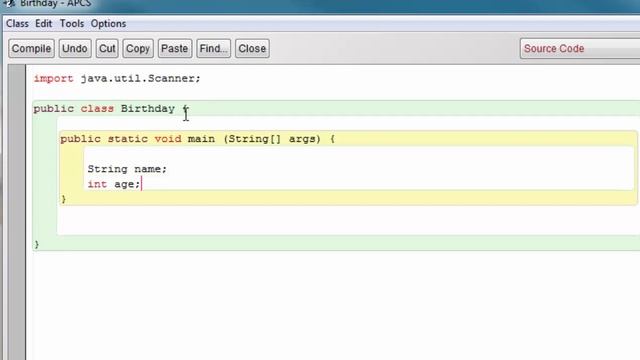Open the Edit menu

pos(43,24)
